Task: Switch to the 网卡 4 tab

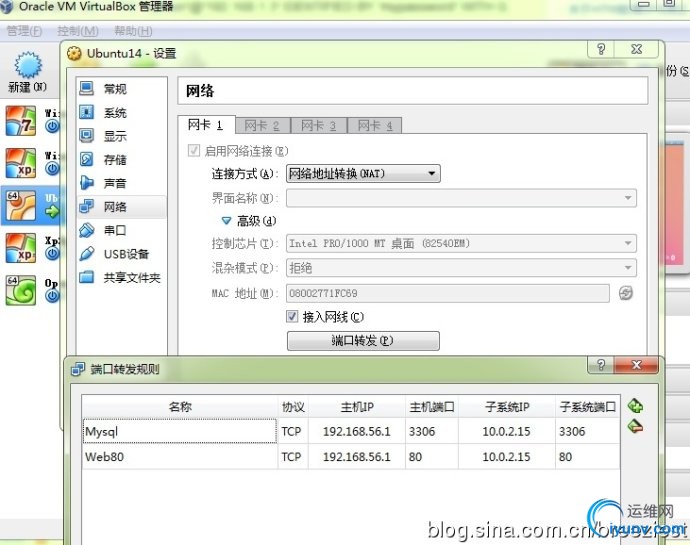Action: [375, 126]
